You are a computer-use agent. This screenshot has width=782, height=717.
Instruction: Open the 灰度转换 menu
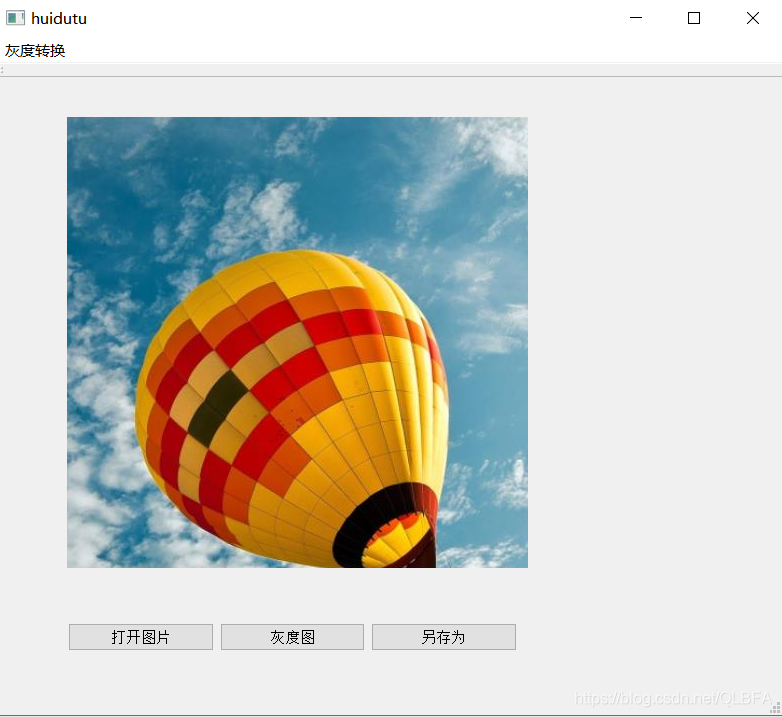click(x=35, y=51)
